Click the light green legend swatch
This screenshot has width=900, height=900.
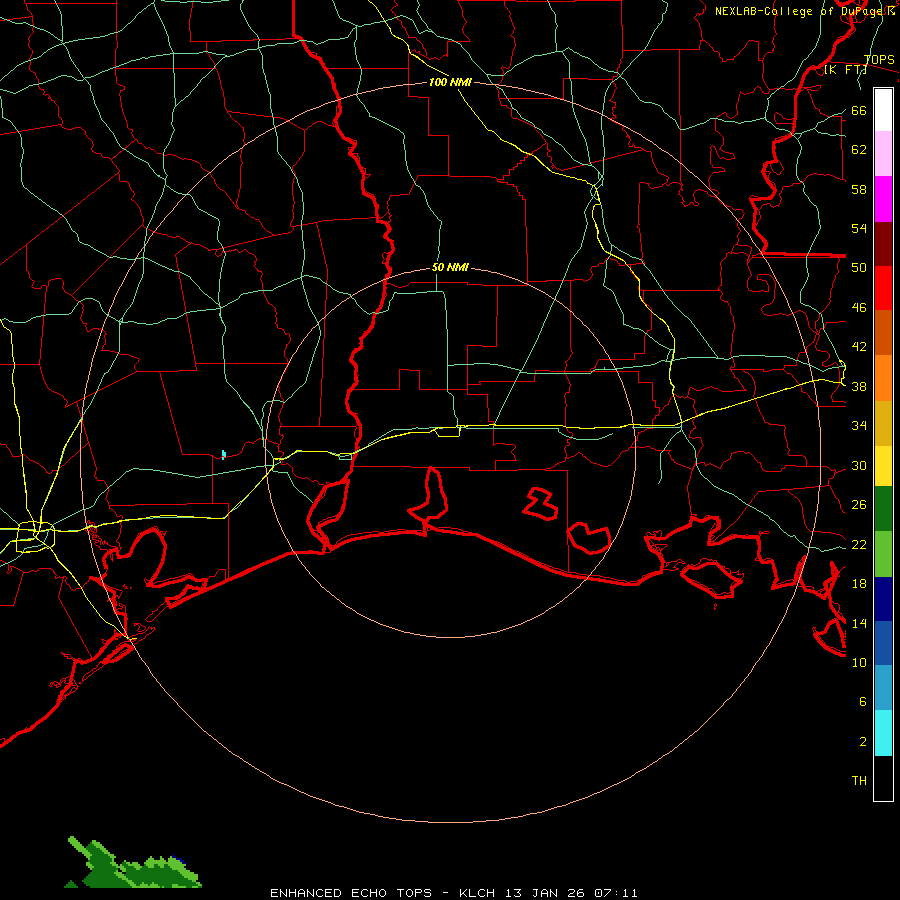click(x=883, y=554)
